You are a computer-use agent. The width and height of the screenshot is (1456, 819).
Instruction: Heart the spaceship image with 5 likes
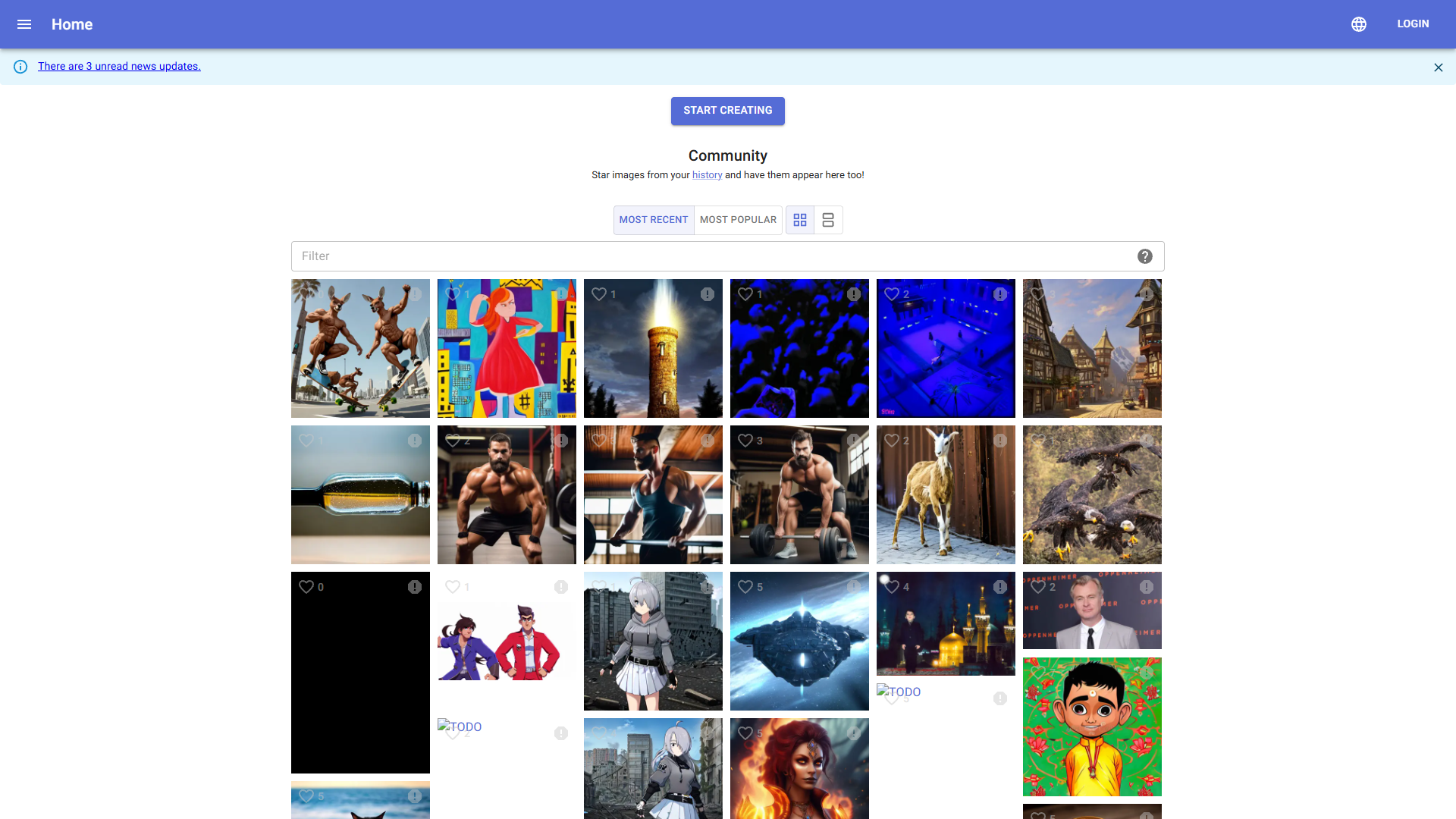745,587
